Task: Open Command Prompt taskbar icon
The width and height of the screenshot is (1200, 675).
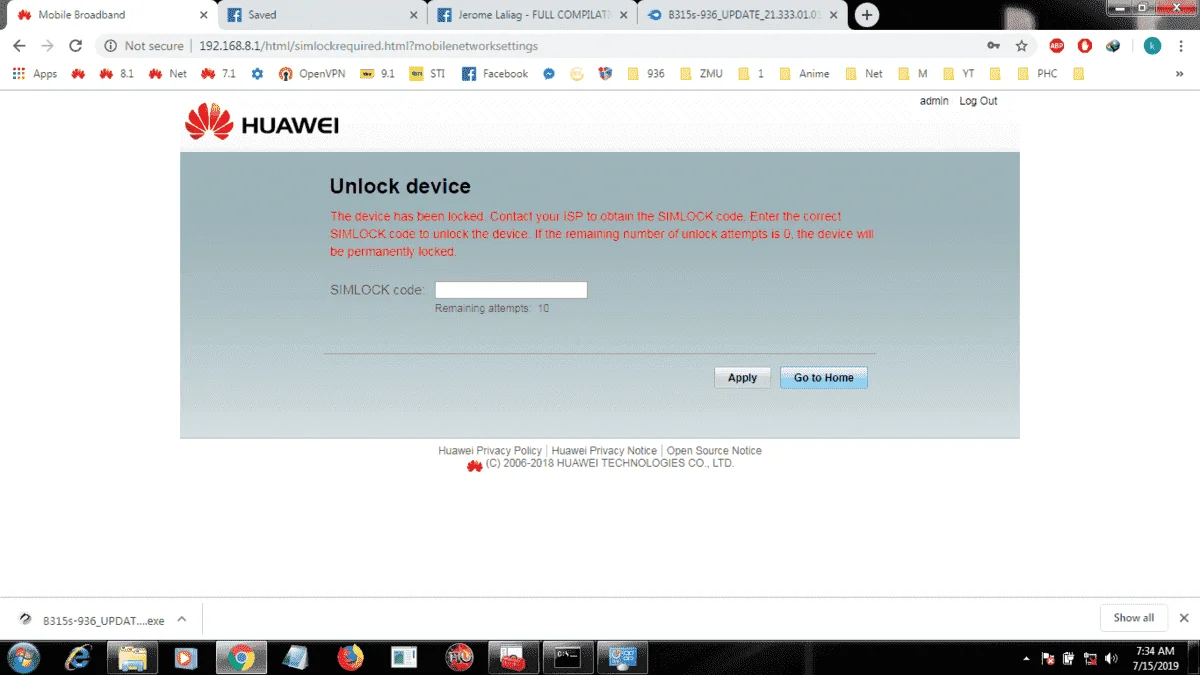Action: (x=568, y=657)
